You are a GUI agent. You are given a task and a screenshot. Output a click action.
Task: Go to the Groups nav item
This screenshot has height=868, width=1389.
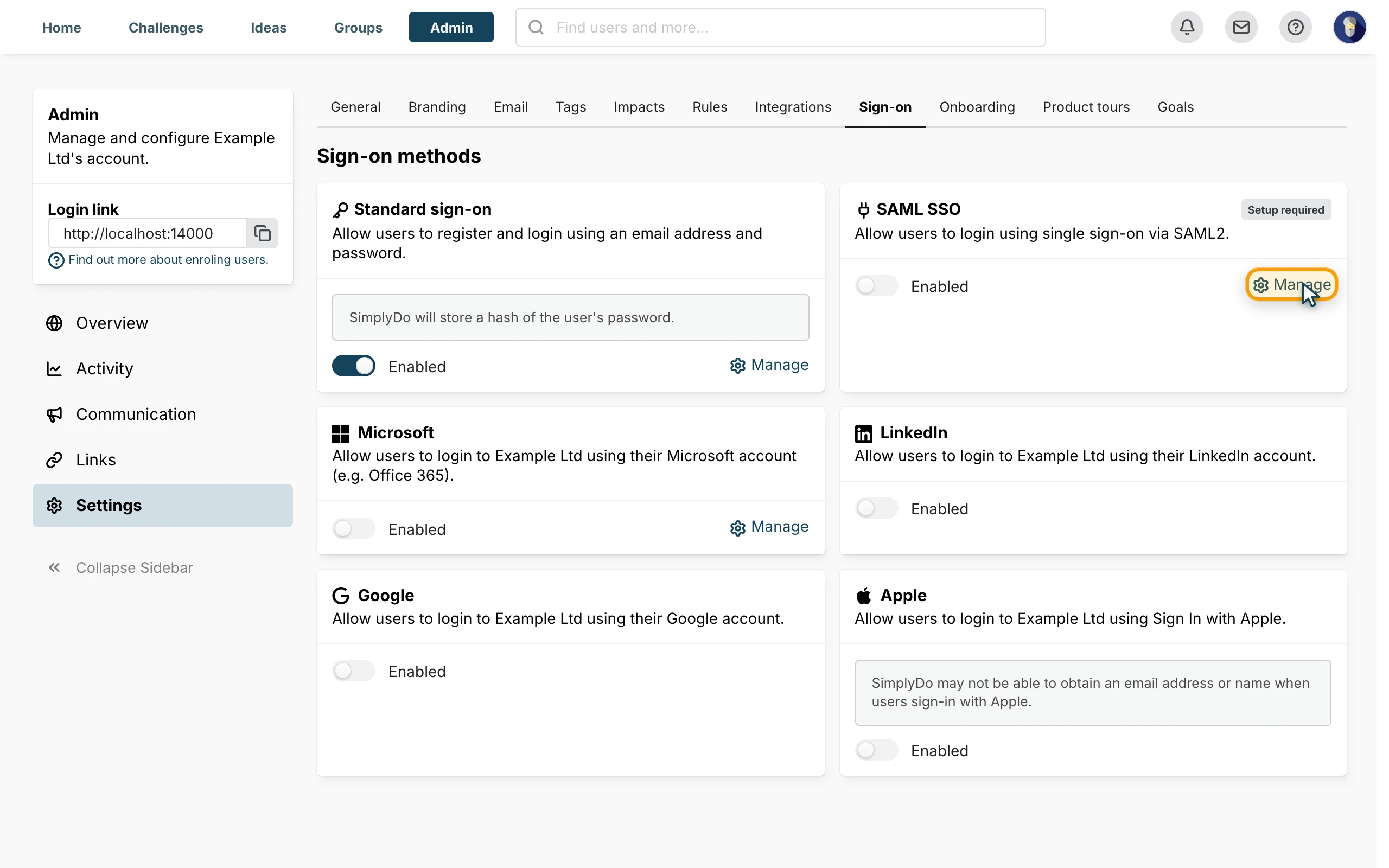[x=358, y=27]
